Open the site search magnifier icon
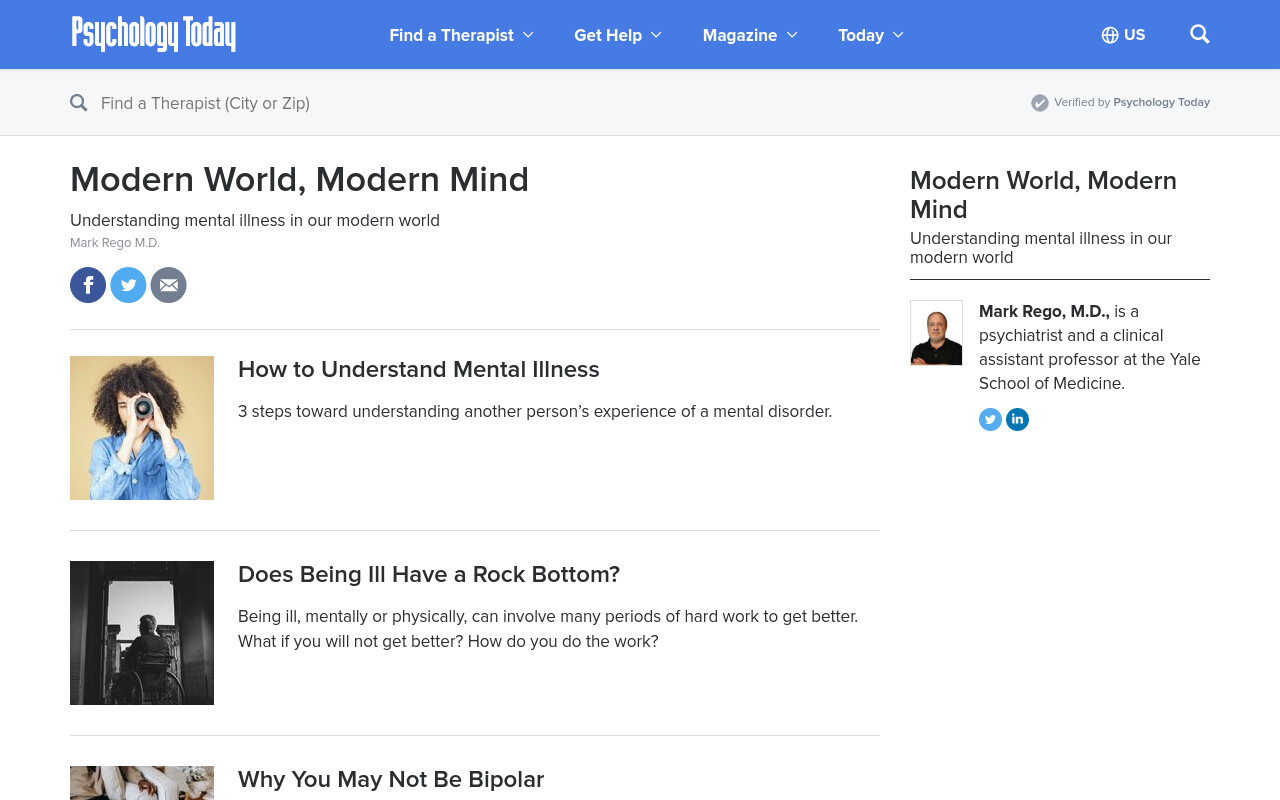This screenshot has height=800, width=1280. [x=1200, y=34]
